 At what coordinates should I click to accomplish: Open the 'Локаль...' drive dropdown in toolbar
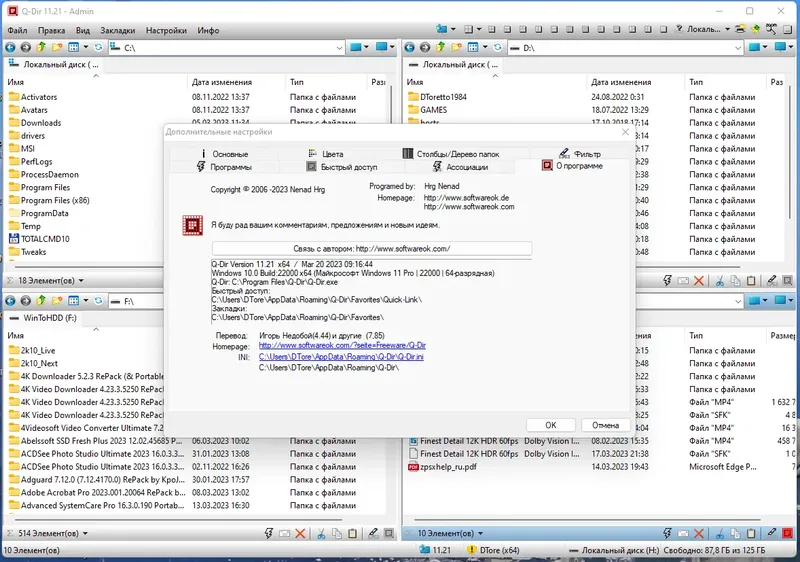click(728, 29)
